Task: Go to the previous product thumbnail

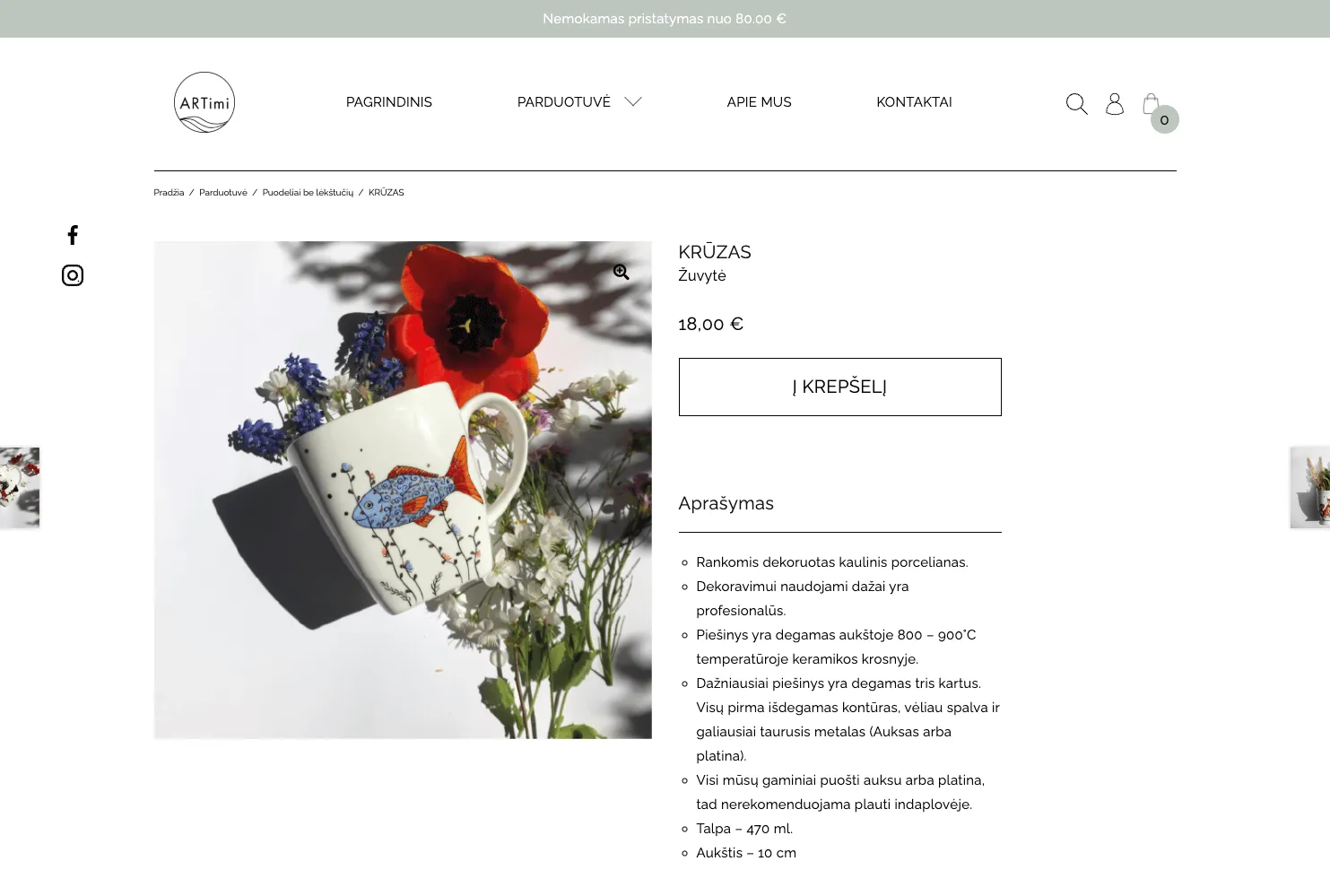Action: [20, 488]
